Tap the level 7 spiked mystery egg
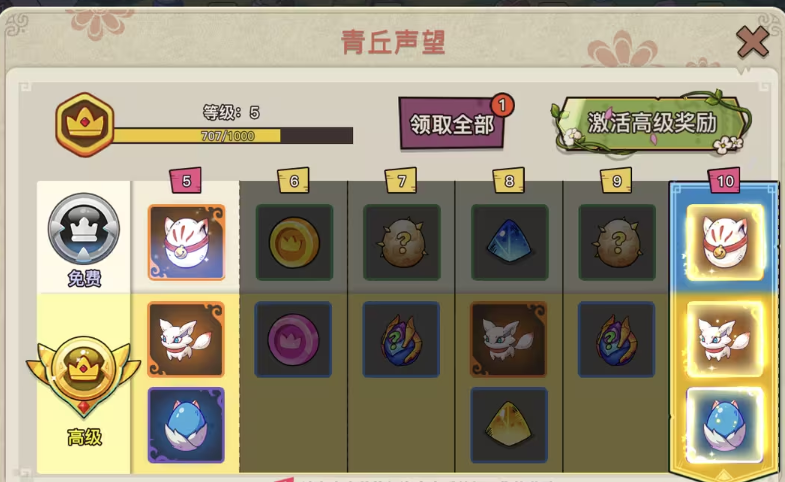Screen dimensions: 785x482 402,242
